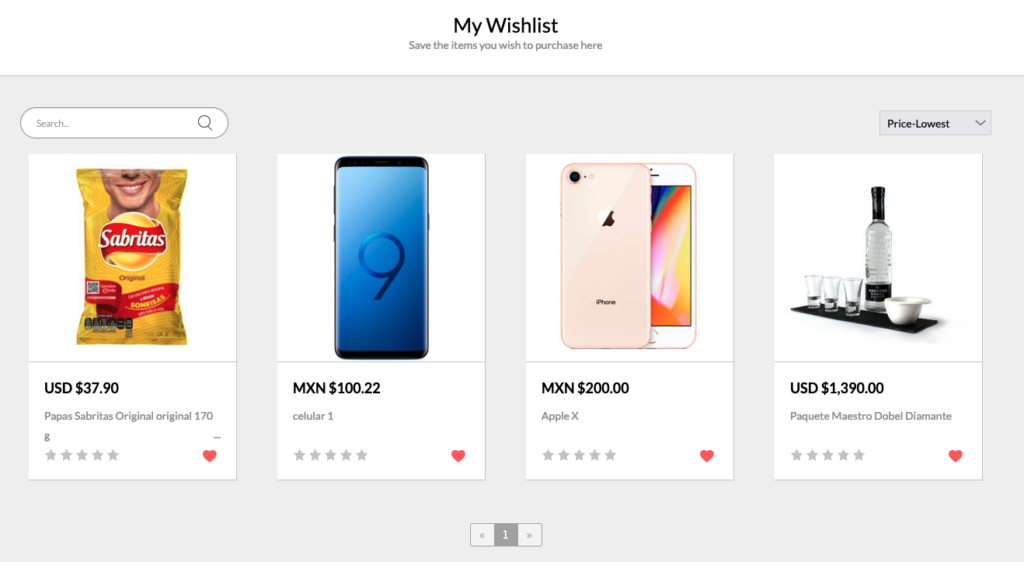Image resolution: width=1024 pixels, height=562 pixels.
Task: Go to next page with » arrow
Action: pyautogui.click(x=530, y=535)
